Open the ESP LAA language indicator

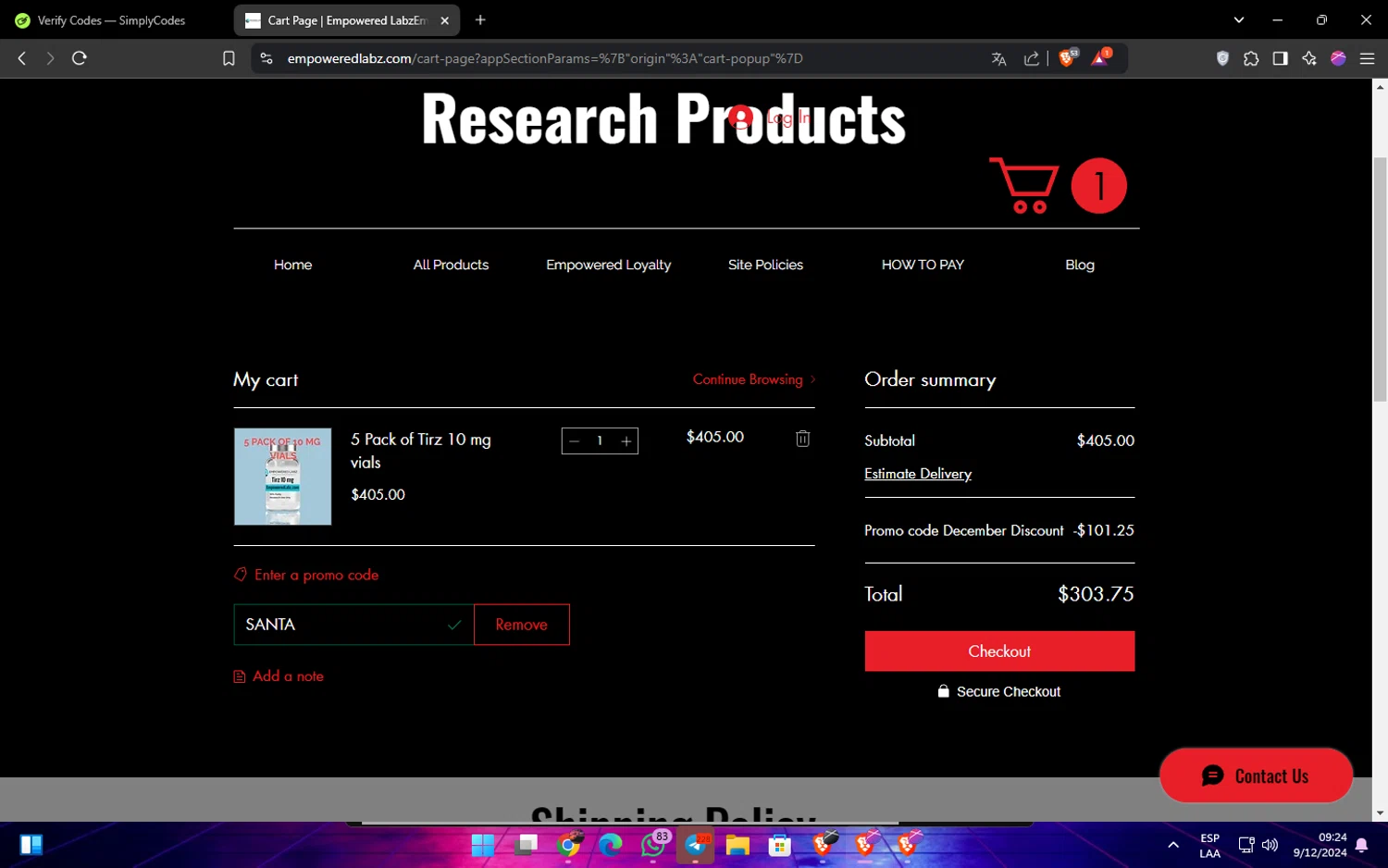point(1209,846)
